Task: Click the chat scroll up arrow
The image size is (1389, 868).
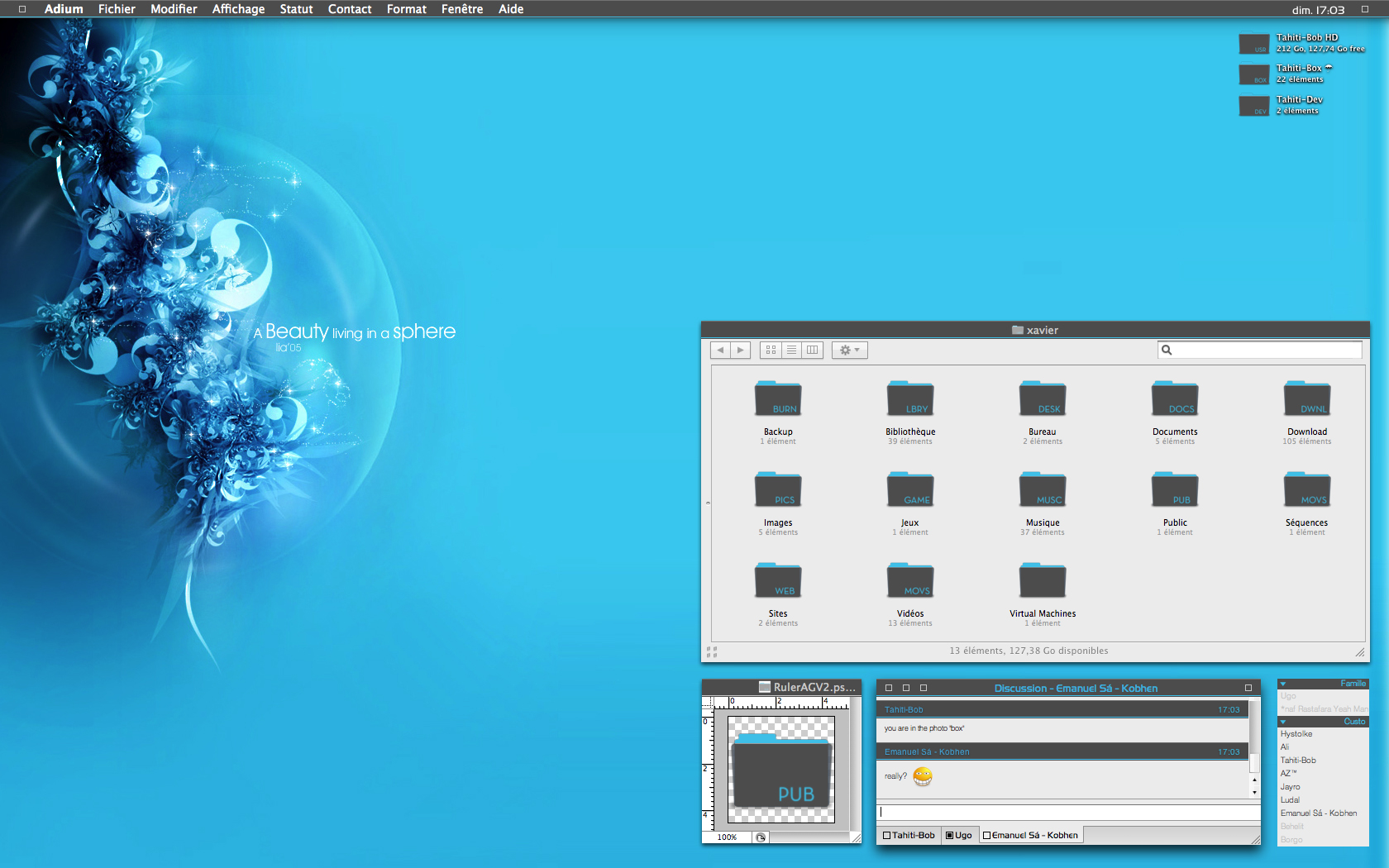Action: tap(1254, 780)
